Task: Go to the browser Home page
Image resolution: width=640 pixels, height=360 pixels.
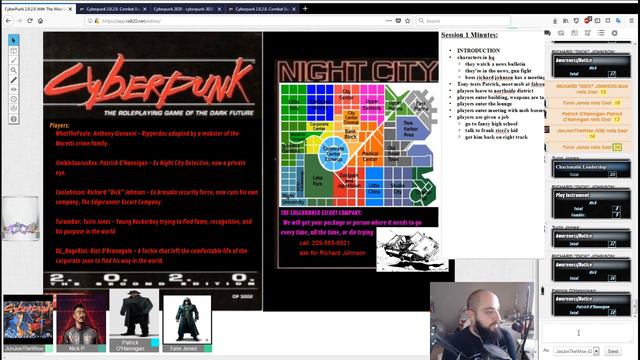Action: point(40,21)
